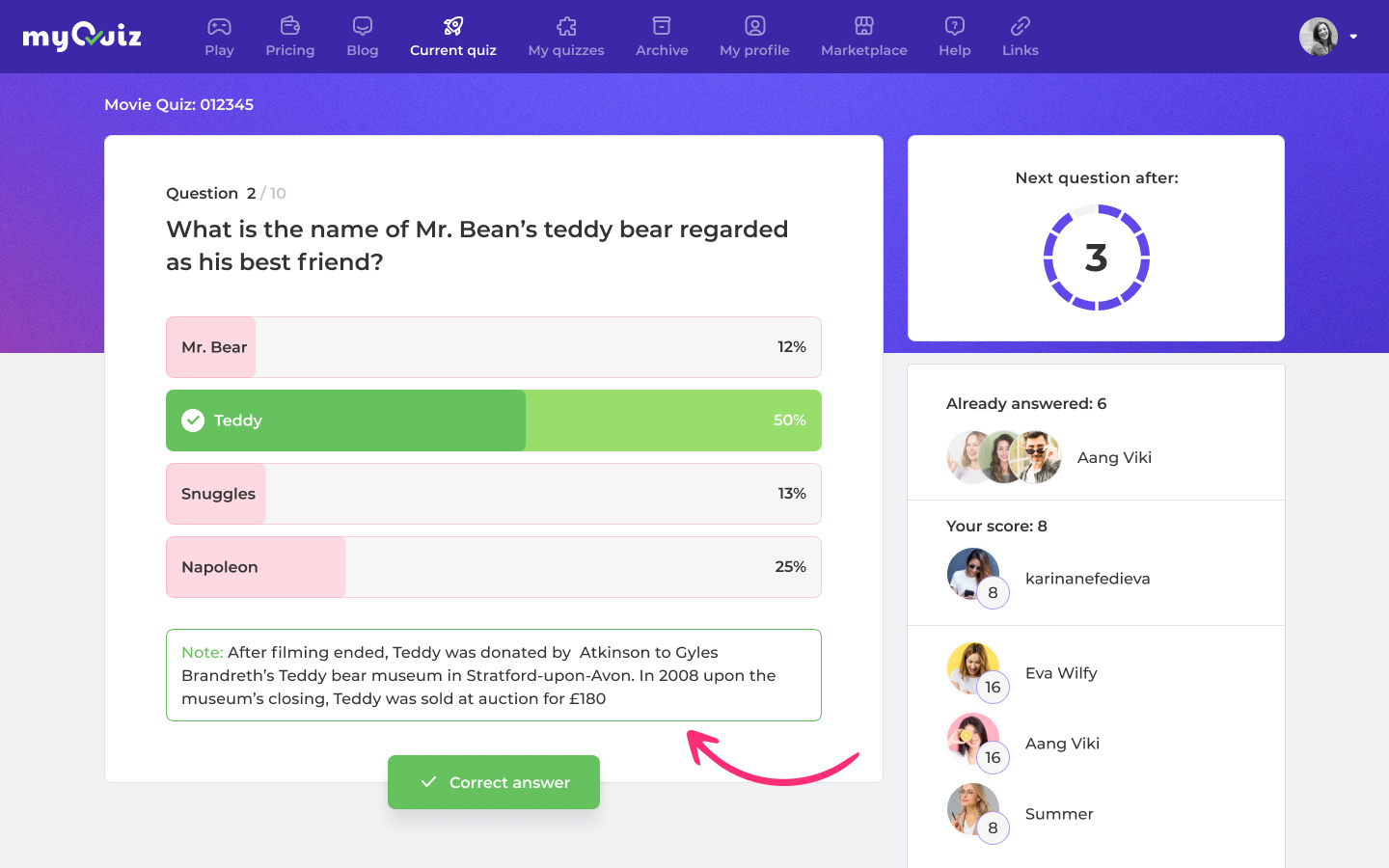The image size is (1389, 868).
Task: Click the checkmark icon on Teddy answer
Action: [x=193, y=420]
